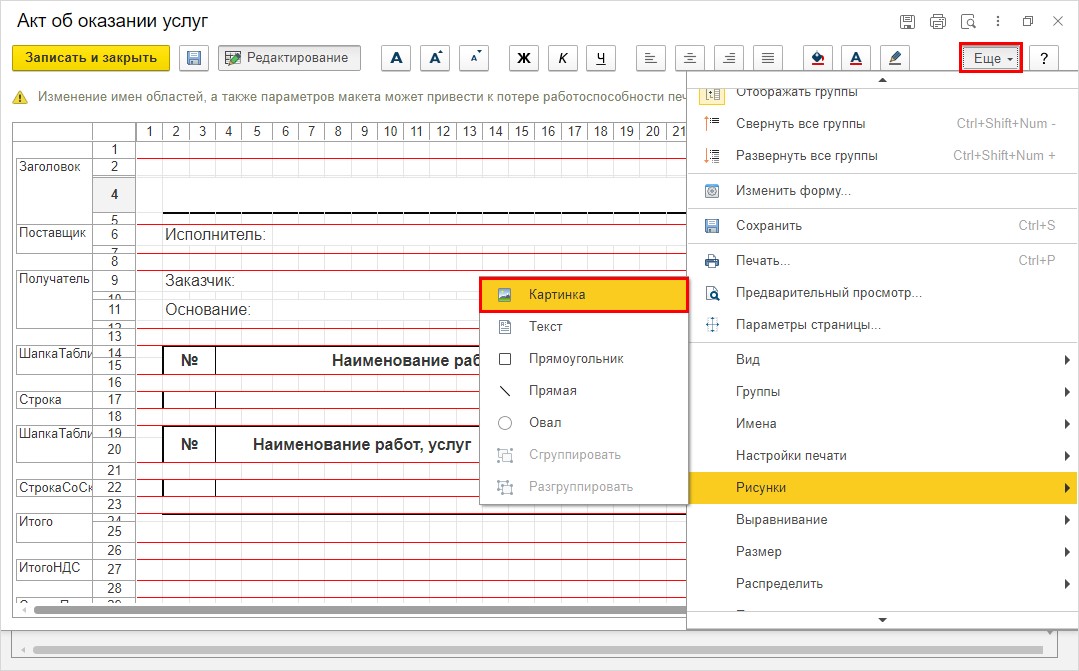Select row header 17
The height and width of the screenshot is (671, 1079).
[114, 399]
